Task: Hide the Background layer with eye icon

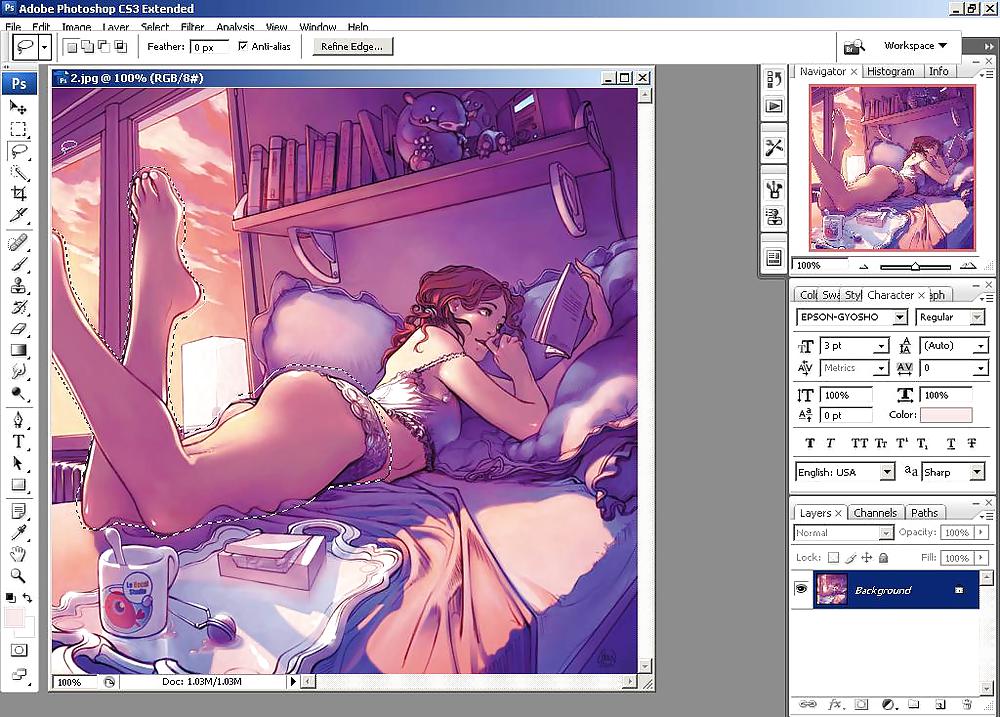Action: (802, 589)
